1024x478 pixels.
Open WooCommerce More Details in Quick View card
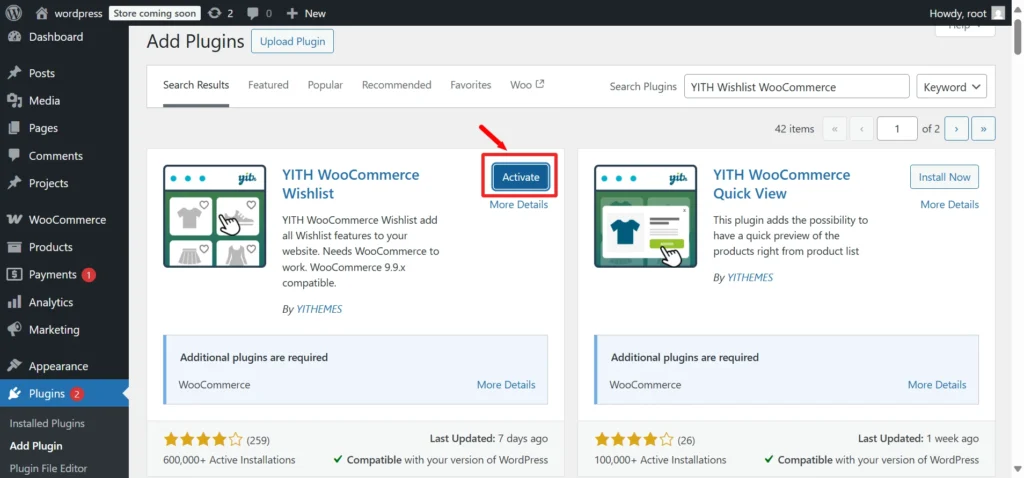(x=937, y=385)
